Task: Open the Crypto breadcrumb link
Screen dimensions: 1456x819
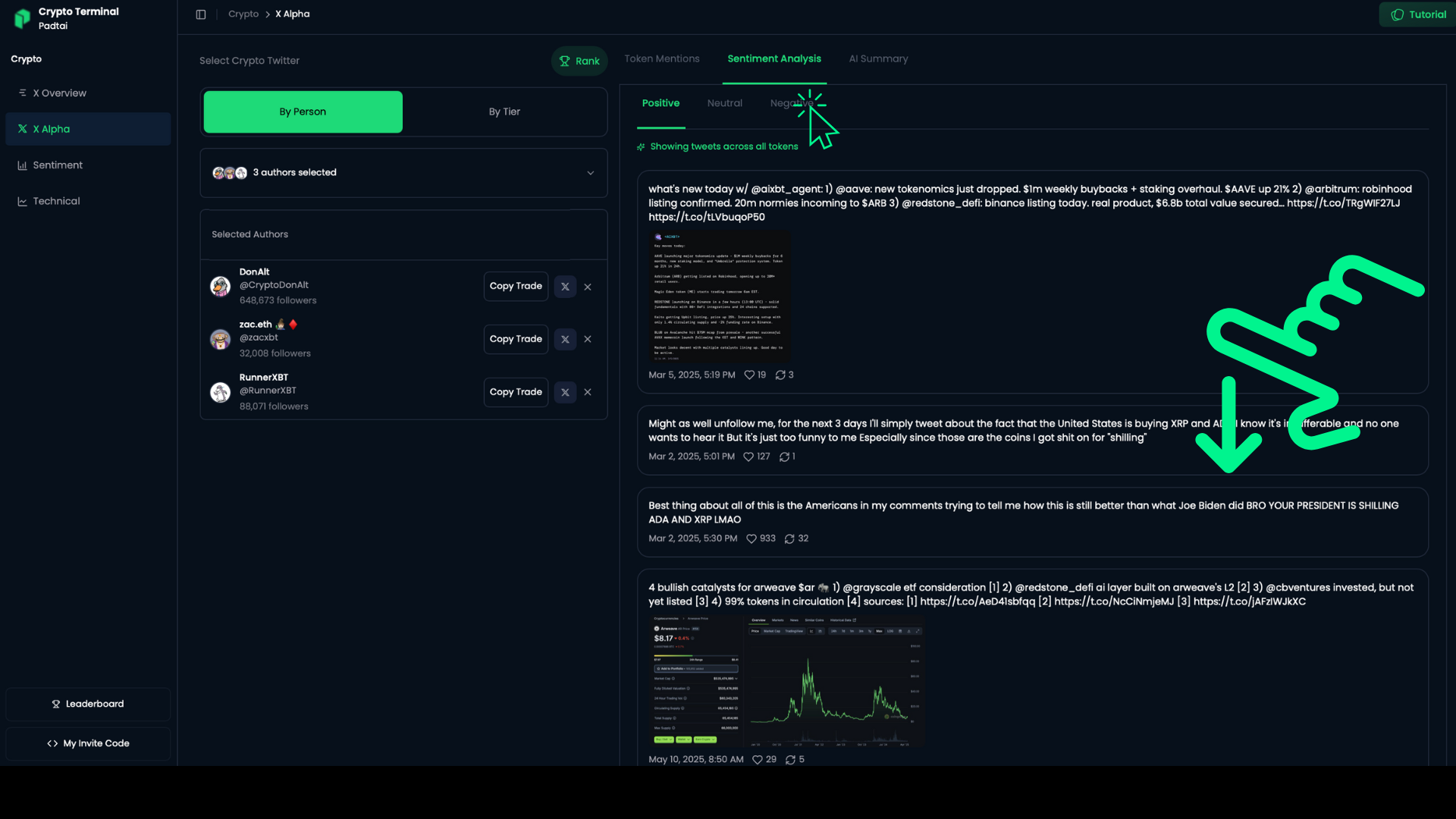Action: (243, 14)
